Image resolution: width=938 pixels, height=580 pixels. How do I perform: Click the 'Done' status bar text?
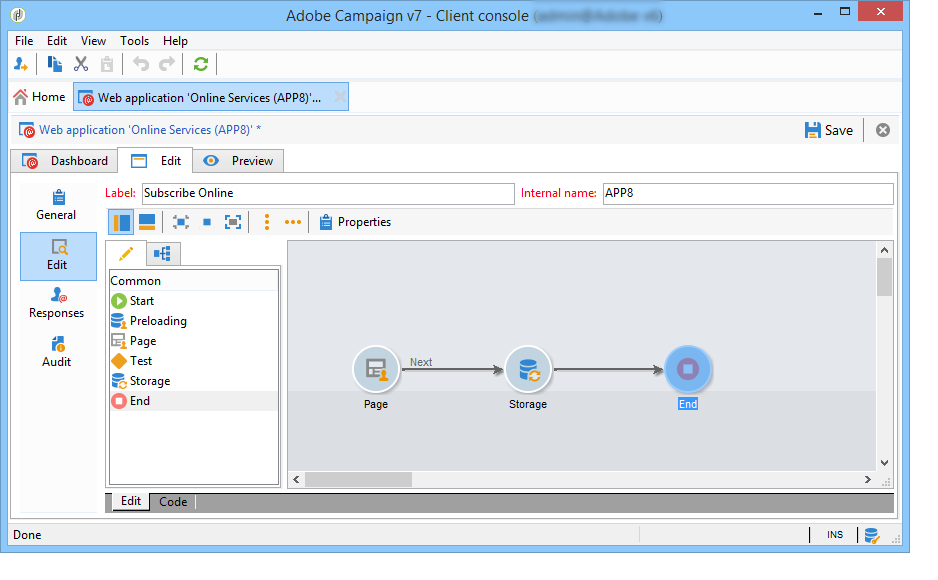[x=28, y=535]
